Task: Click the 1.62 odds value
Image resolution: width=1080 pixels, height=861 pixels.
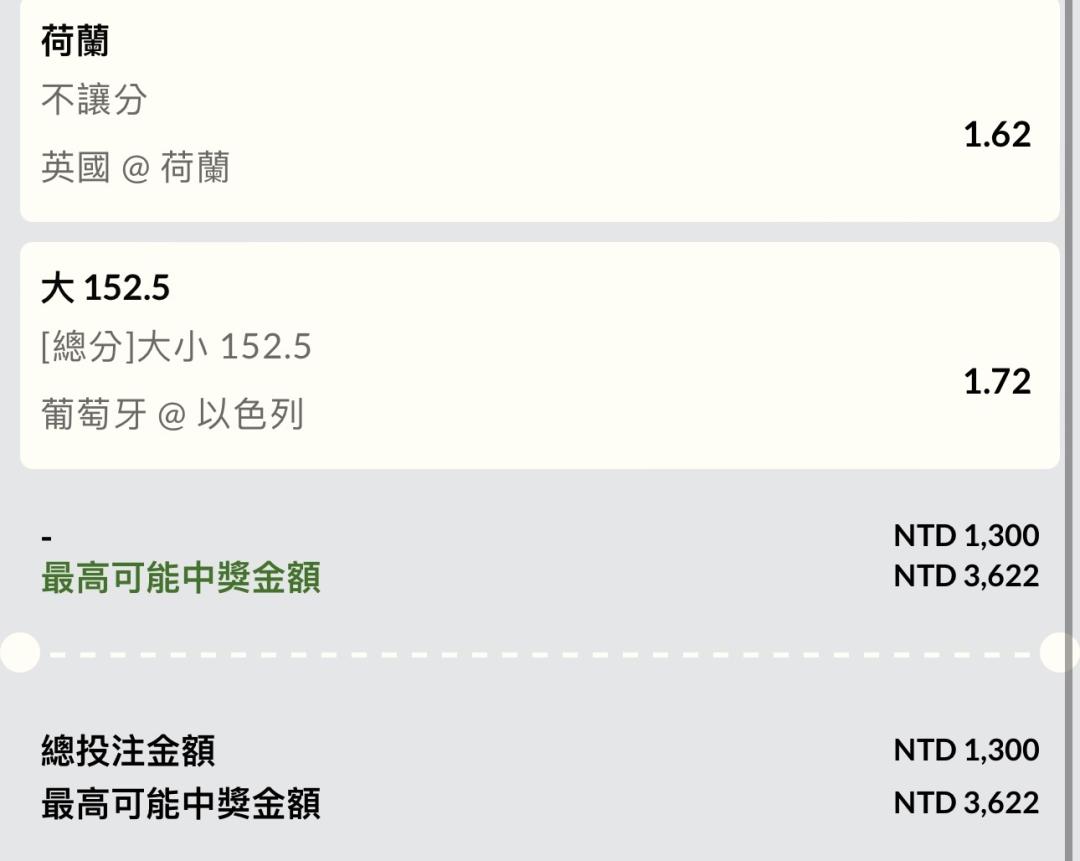Action: click(x=996, y=134)
